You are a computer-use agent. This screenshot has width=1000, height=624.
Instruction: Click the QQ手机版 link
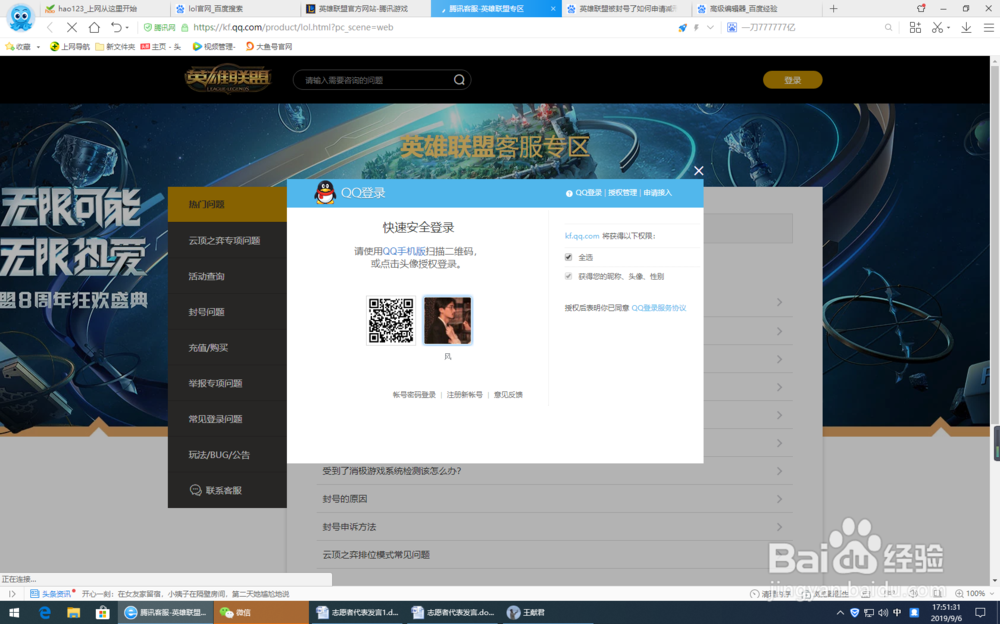tap(404, 251)
